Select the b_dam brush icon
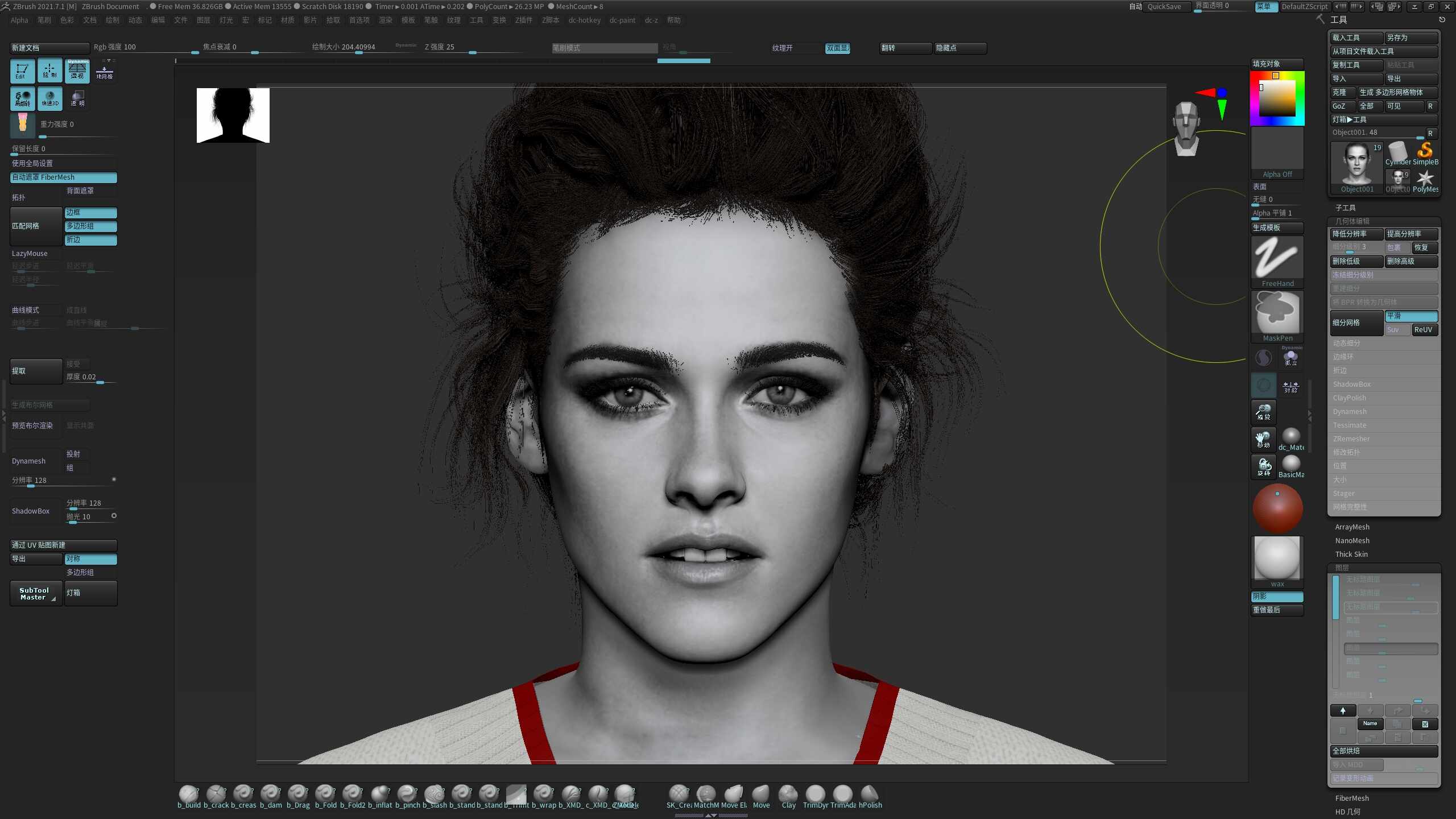The width and height of the screenshot is (1456, 819). pos(271,796)
